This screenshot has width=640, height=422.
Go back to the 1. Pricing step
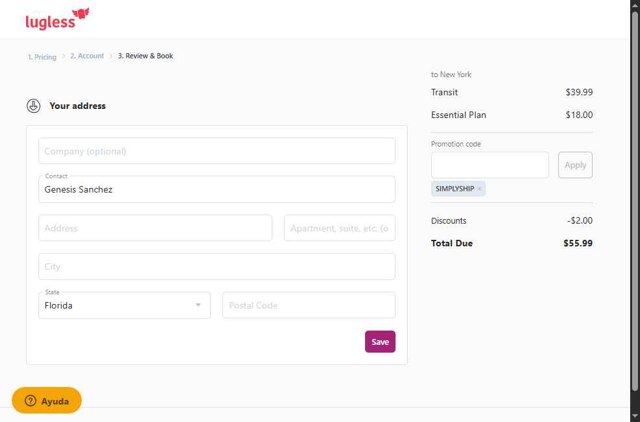pos(42,57)
